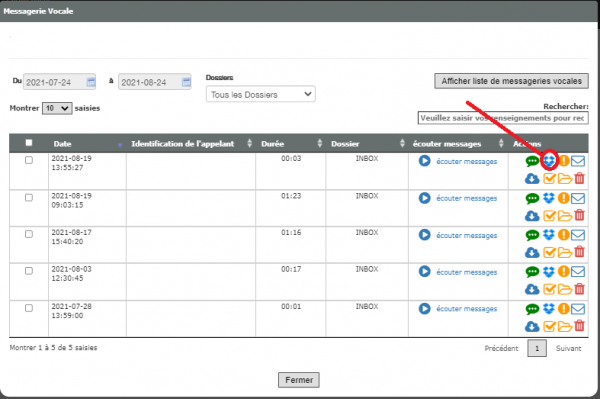Click the Dropbox icon for 2021-08-19 09:03:15
Image resolution: width=600 pixels, height=399 pixels.
[x=549, y=198]
